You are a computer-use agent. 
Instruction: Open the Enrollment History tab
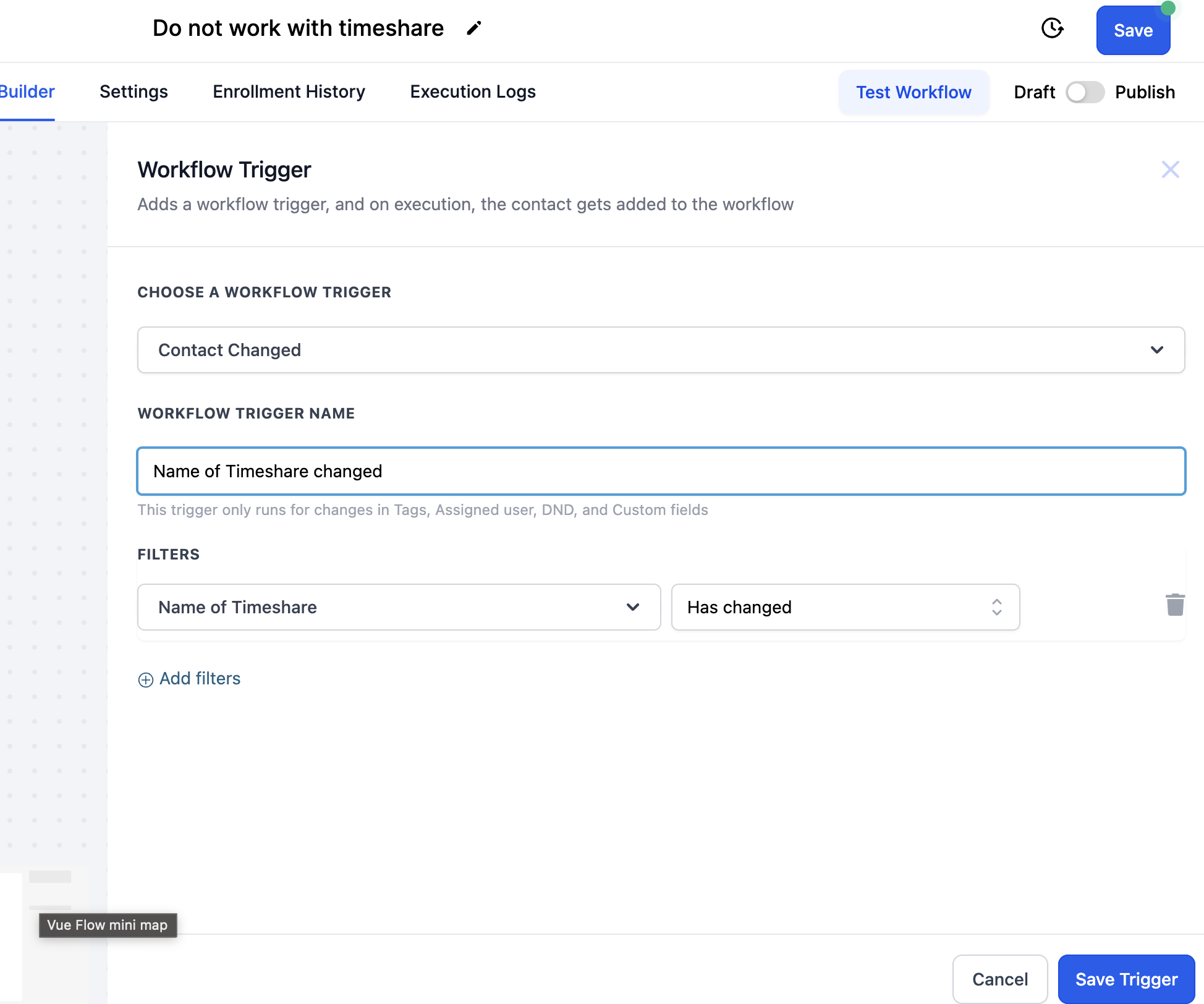[x=289, y=91]
